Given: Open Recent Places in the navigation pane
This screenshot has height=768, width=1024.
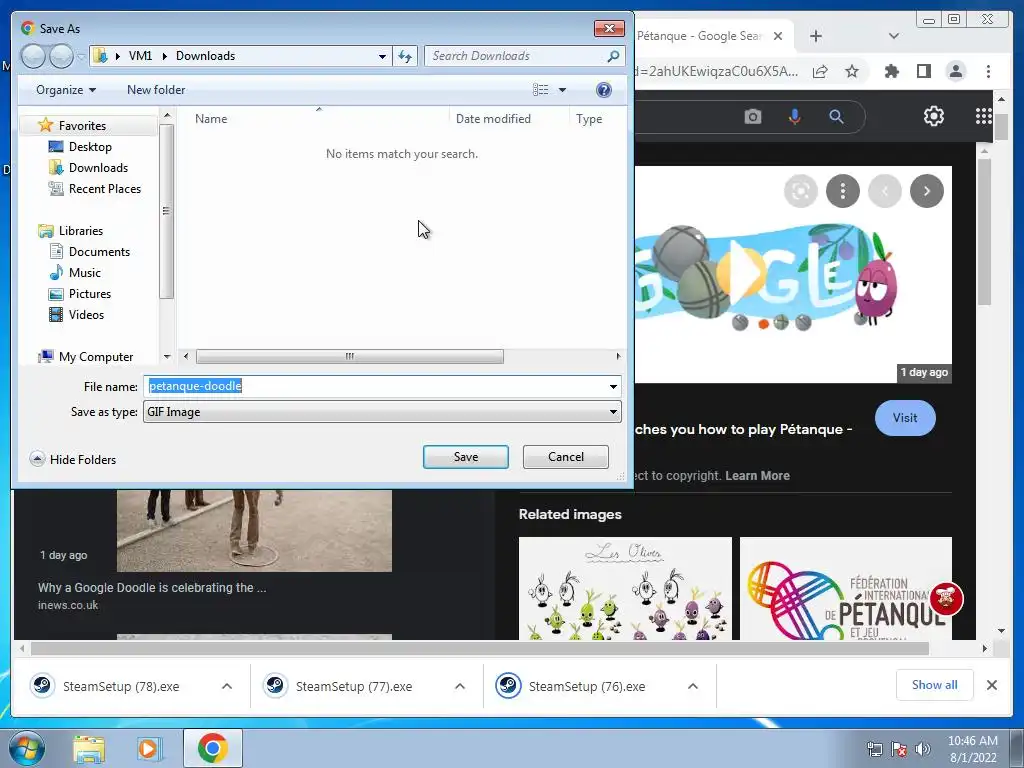Looking at the screenshot, I should click(104, 189).
